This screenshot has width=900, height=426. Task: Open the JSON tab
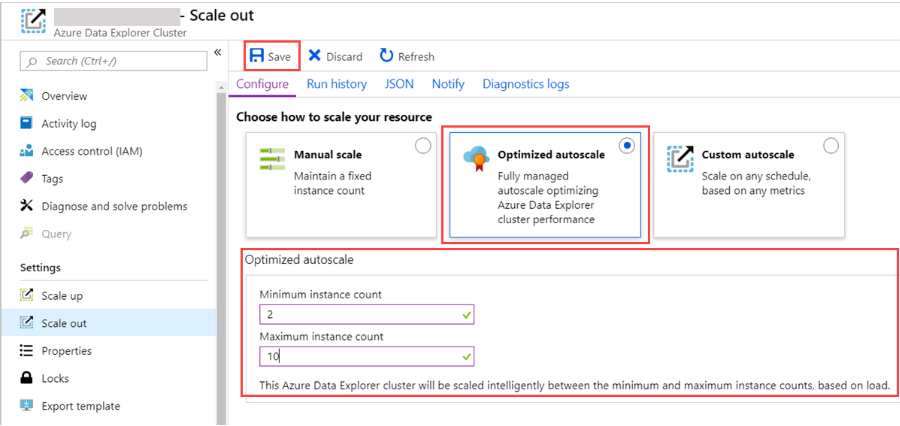pyautogui.click(x=399, y=84)
